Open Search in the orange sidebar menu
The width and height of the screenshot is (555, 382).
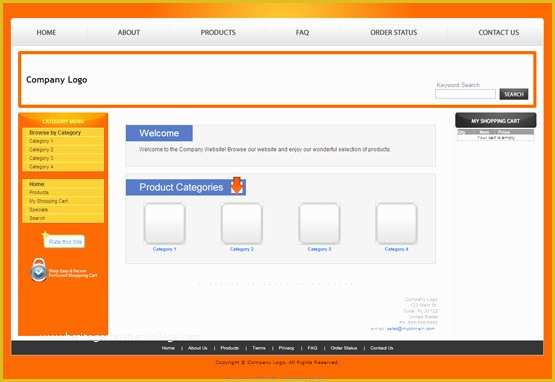37,218
